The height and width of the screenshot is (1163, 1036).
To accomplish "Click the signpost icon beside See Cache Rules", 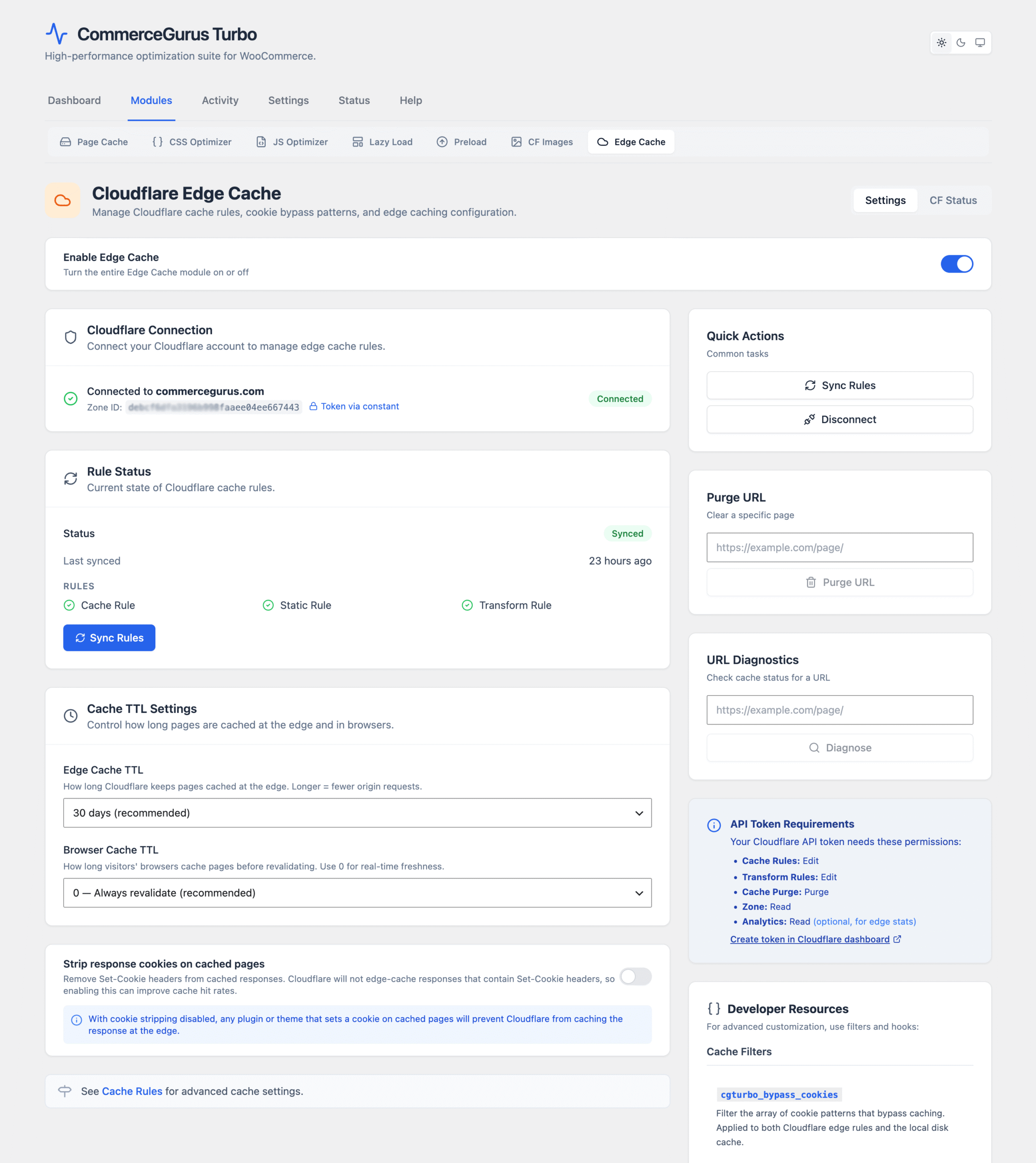I will (x=65, y=1091).
